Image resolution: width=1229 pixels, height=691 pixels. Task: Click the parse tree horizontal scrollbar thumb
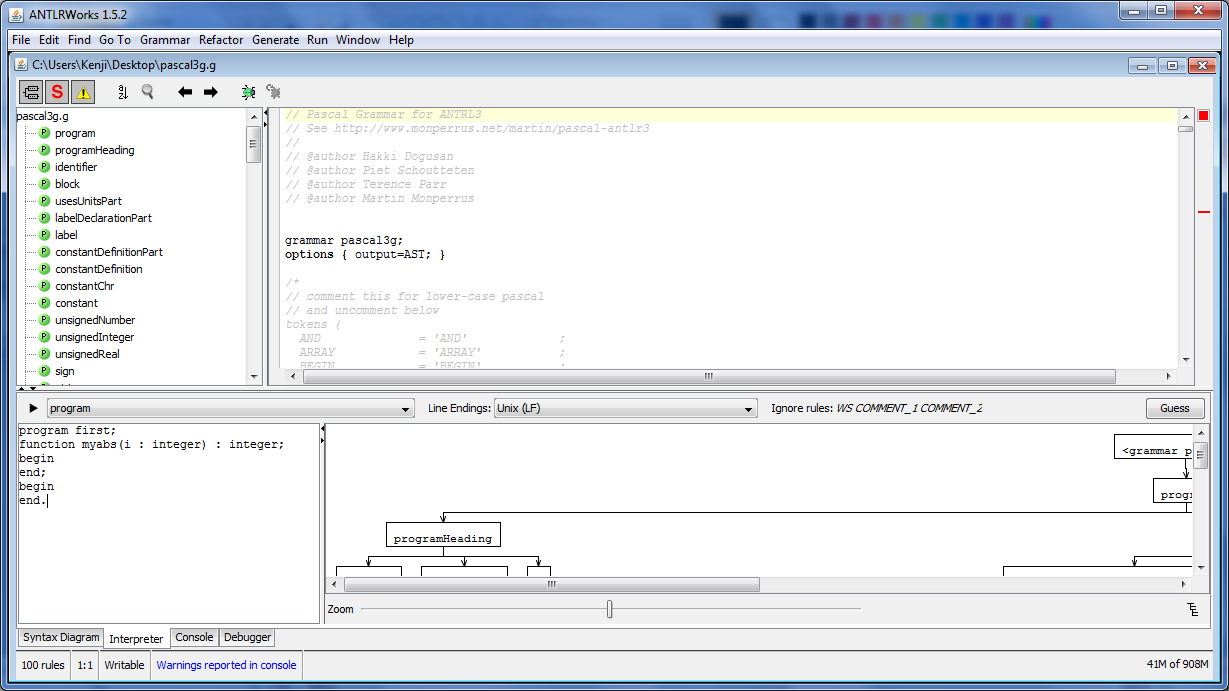551,585
